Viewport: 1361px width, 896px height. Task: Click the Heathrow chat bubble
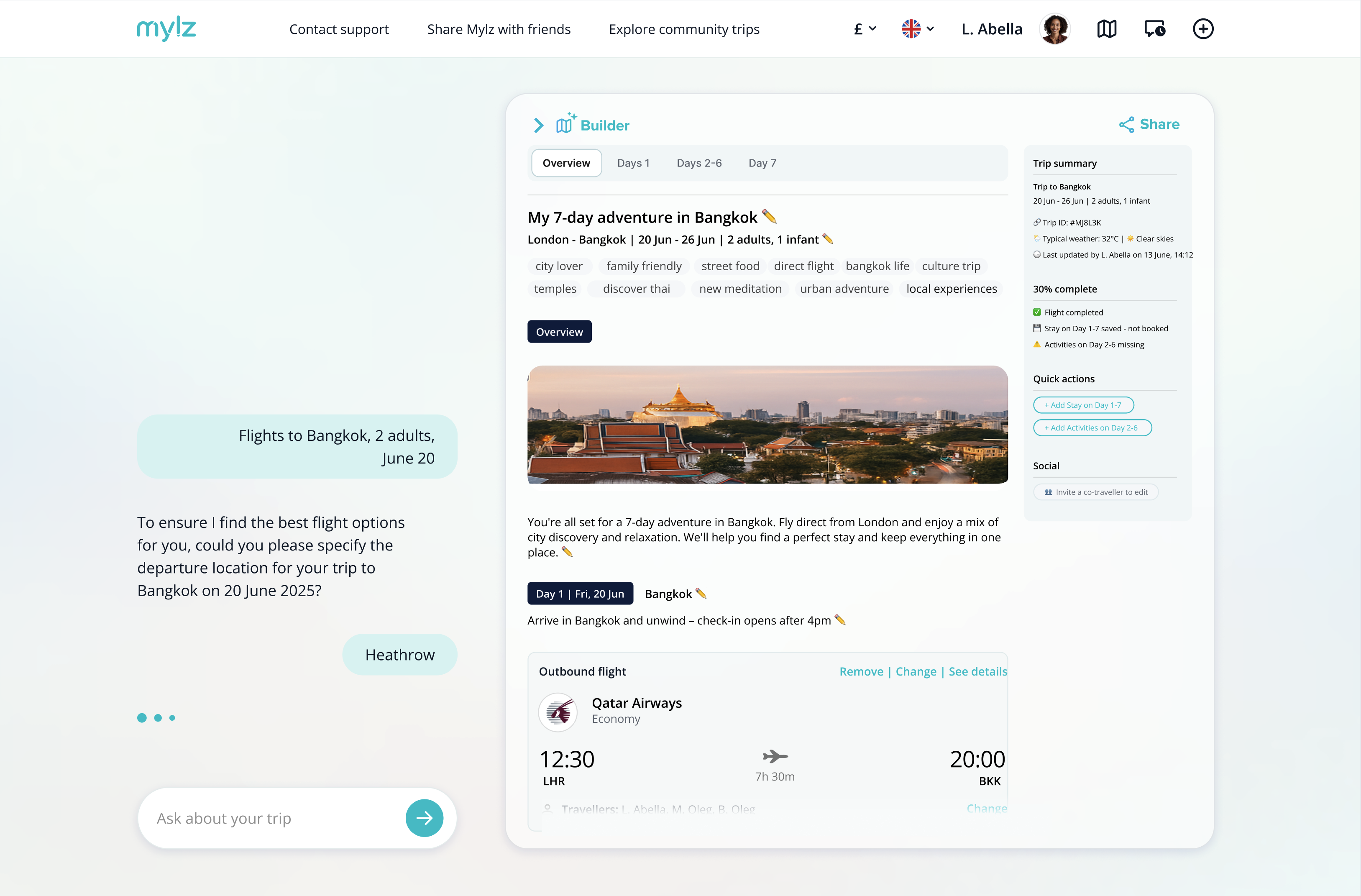tap(400, 655)
